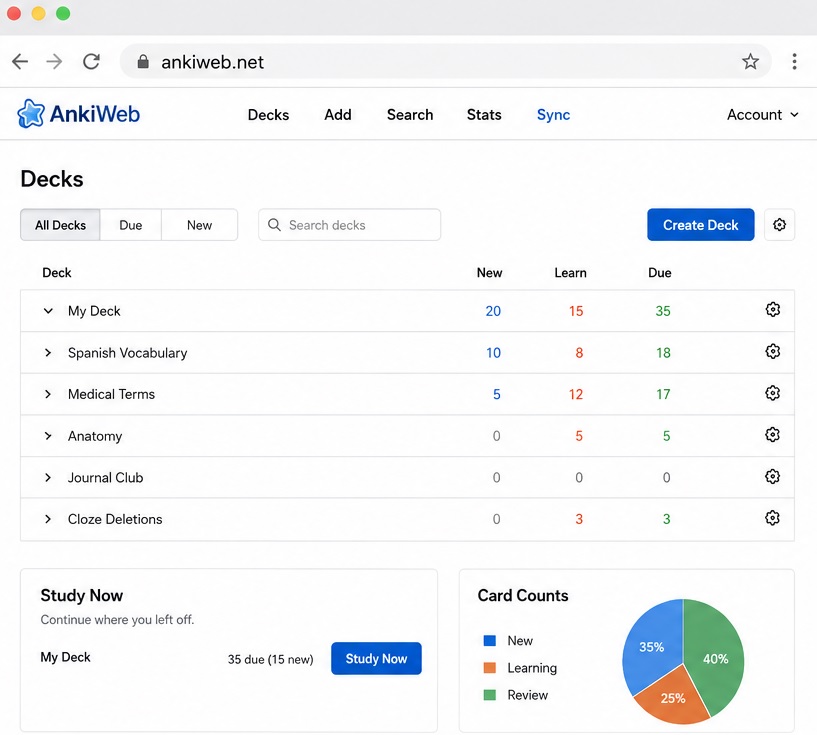Open the Add nav item
Viewport: 817px width, 735px height.
338,115
